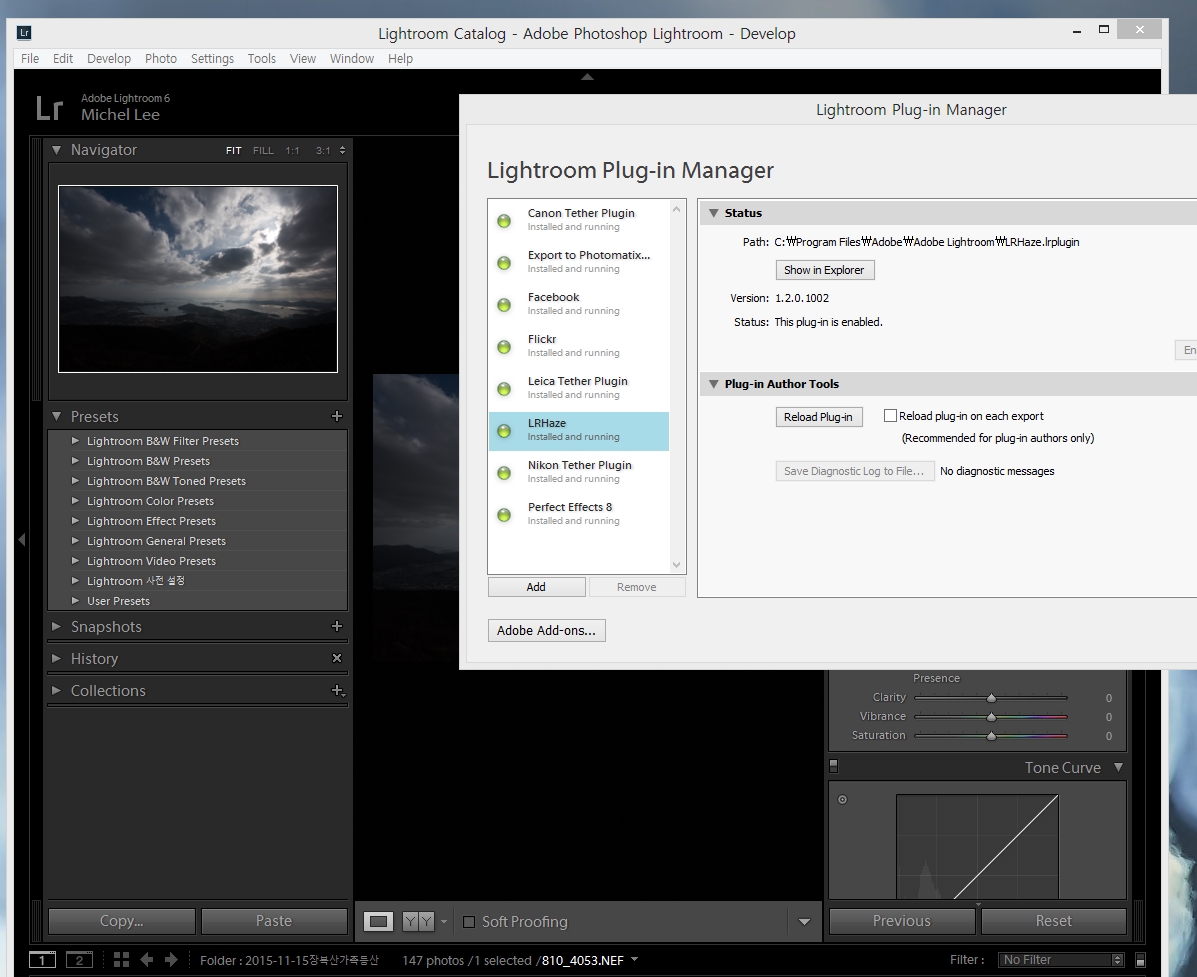Check Reload plug-in on each export

tap(890, 416)
